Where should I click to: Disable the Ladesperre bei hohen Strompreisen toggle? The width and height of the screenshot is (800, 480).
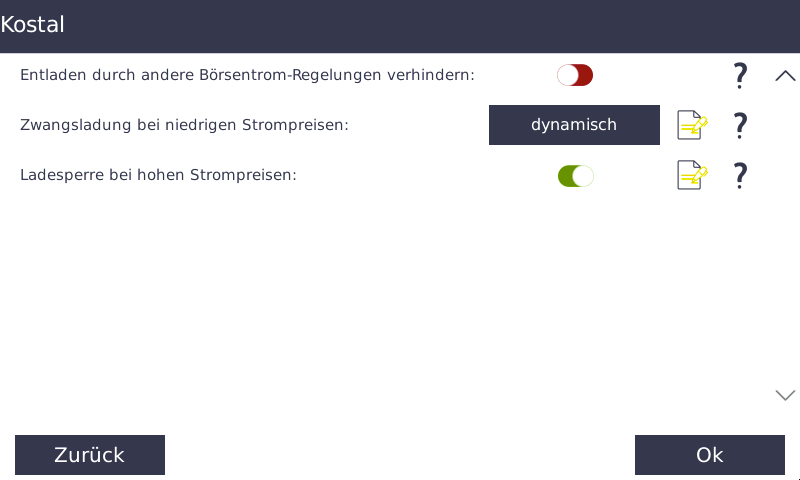(x=576, y=176)
